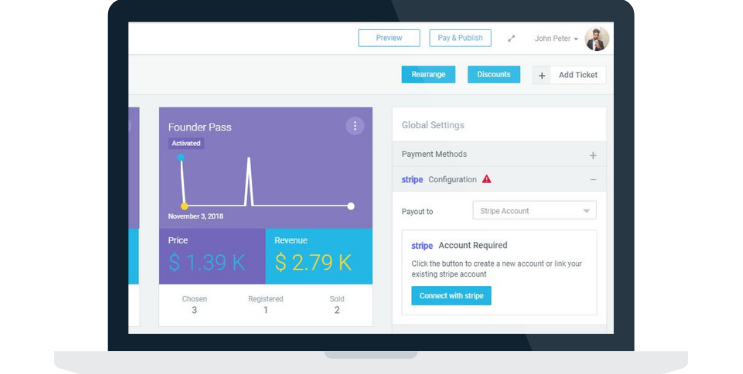Viewport: 743px width, 374px height.
Task: Toggle fullscreen with the expand arrows icon
Action: point(511,38)
